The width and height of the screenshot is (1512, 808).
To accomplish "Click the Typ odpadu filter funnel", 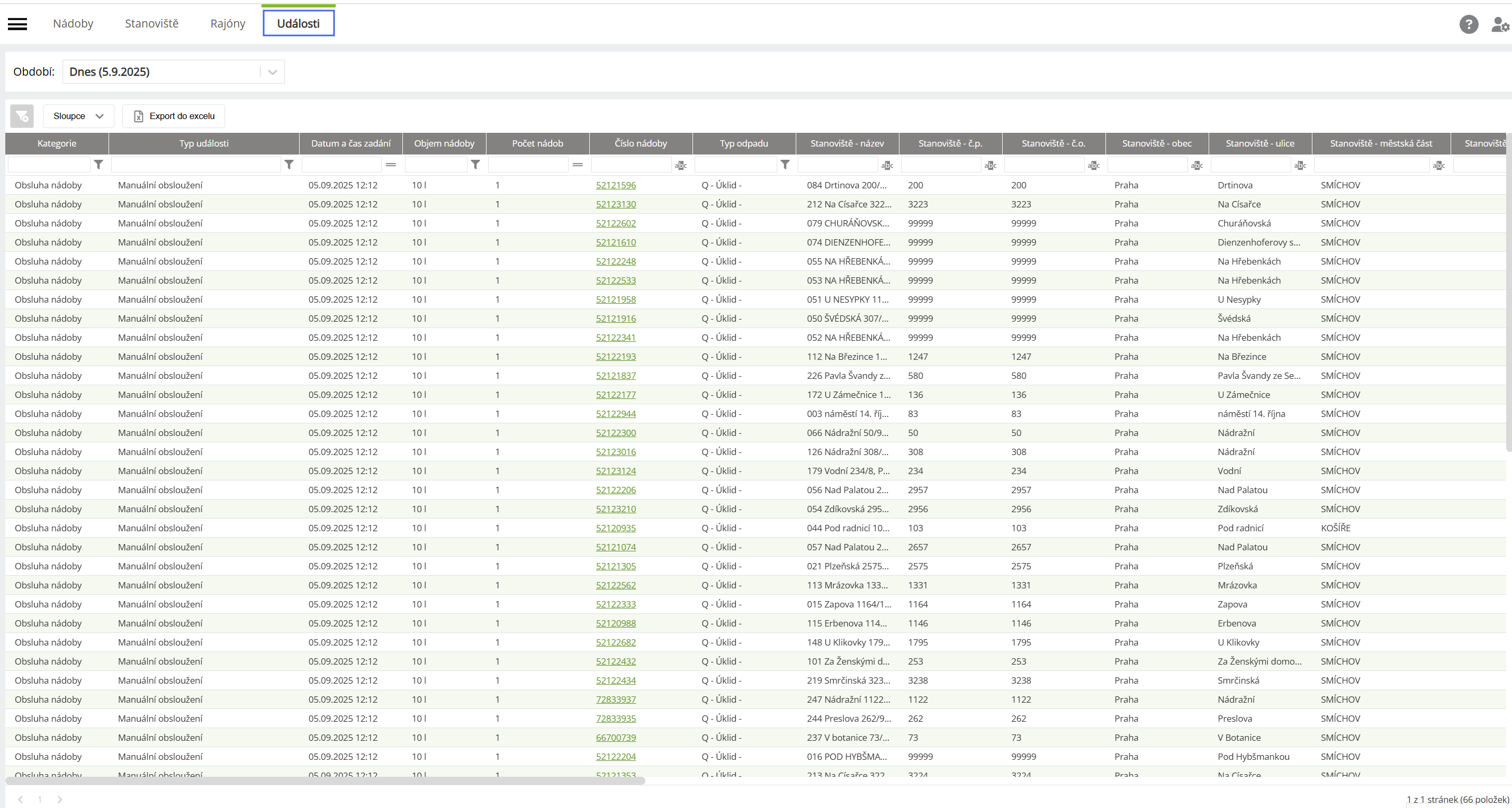I will 785,165.
